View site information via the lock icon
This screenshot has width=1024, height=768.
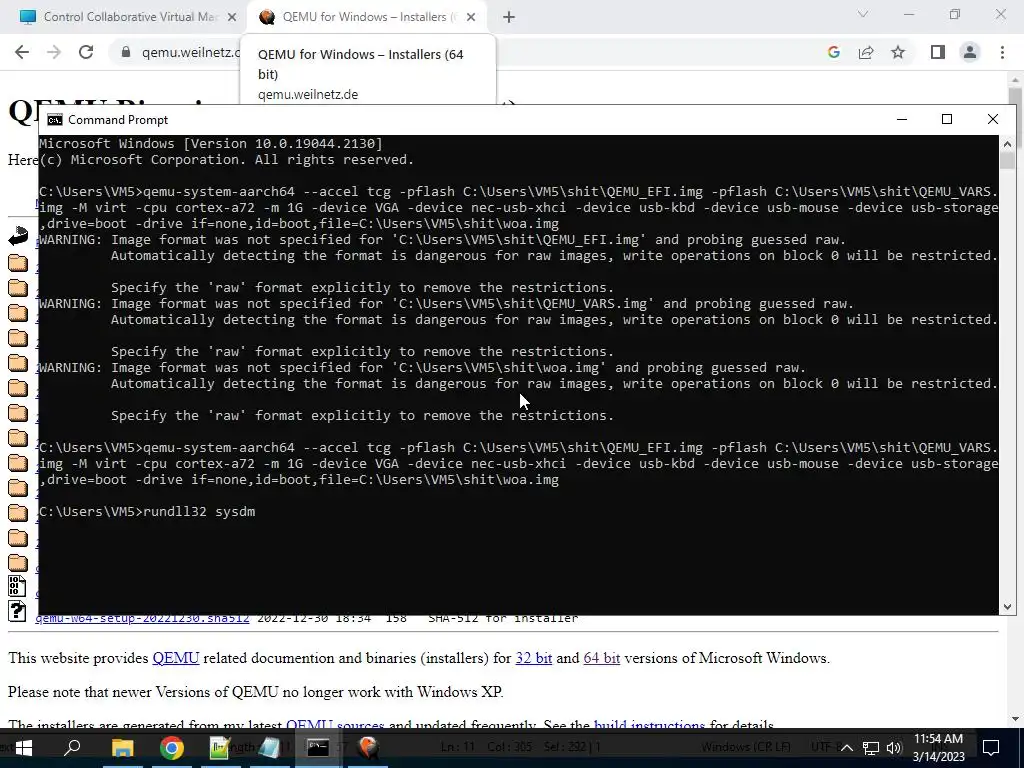[126, 52]
